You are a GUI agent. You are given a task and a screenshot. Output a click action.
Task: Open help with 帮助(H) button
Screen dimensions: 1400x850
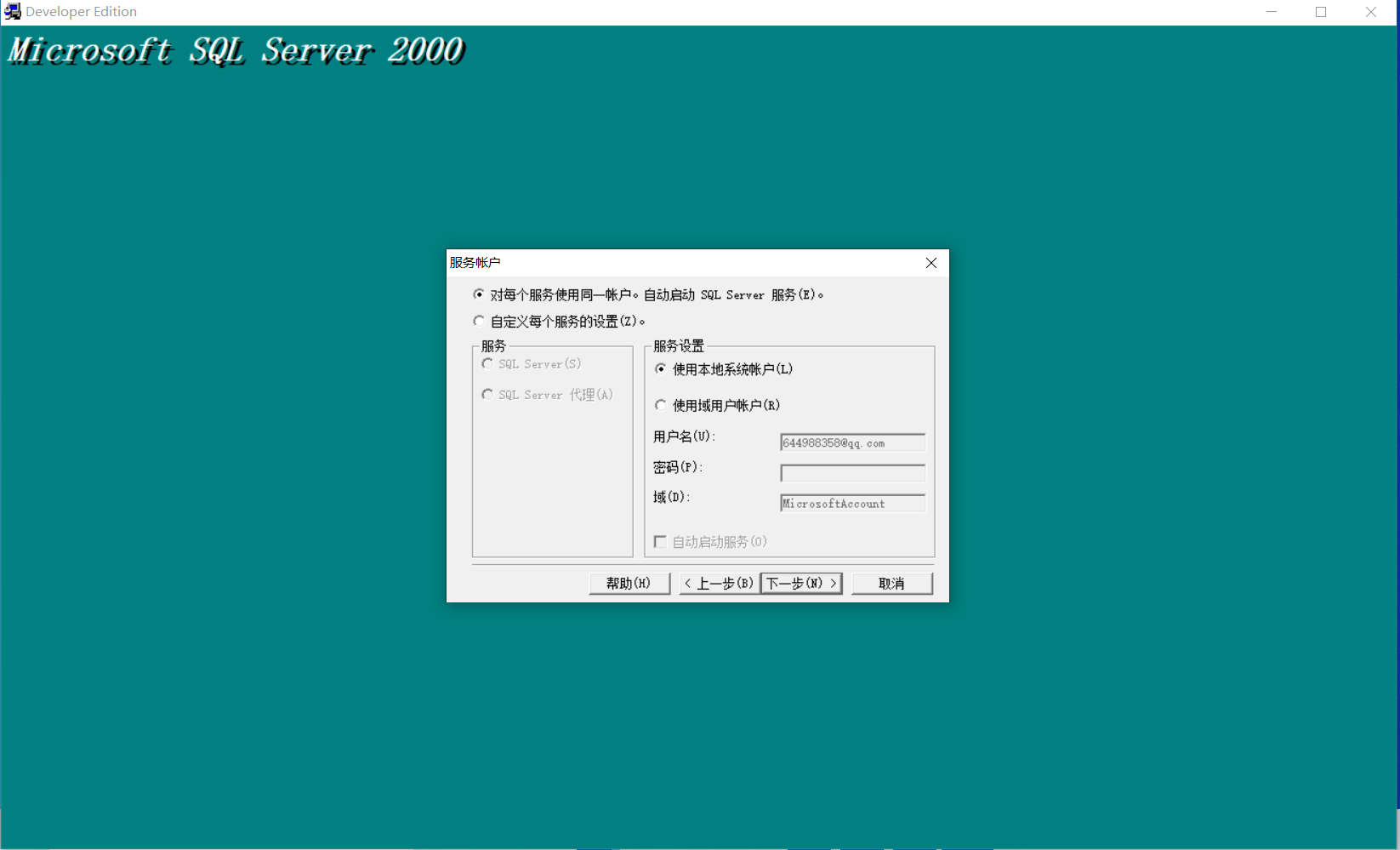[629, 583]
